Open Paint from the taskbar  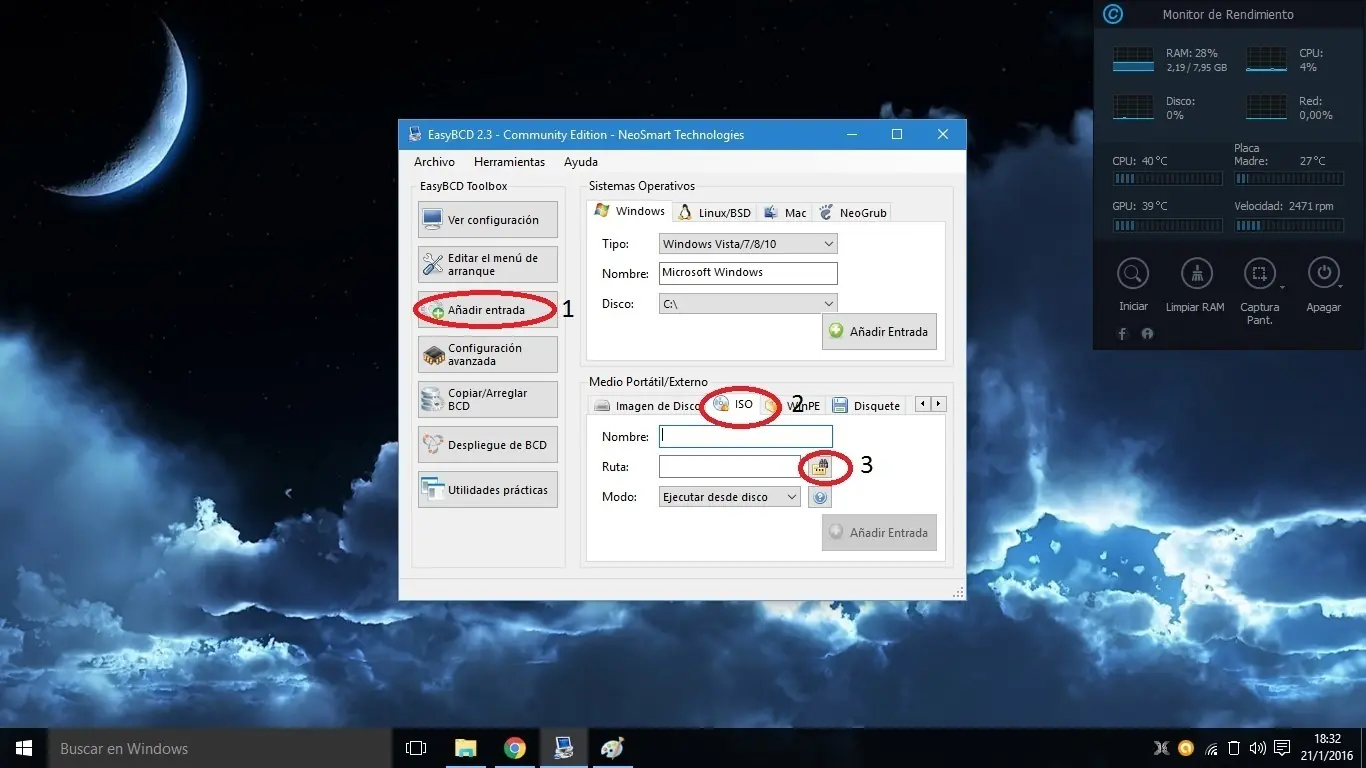click(x=611, y=748)
